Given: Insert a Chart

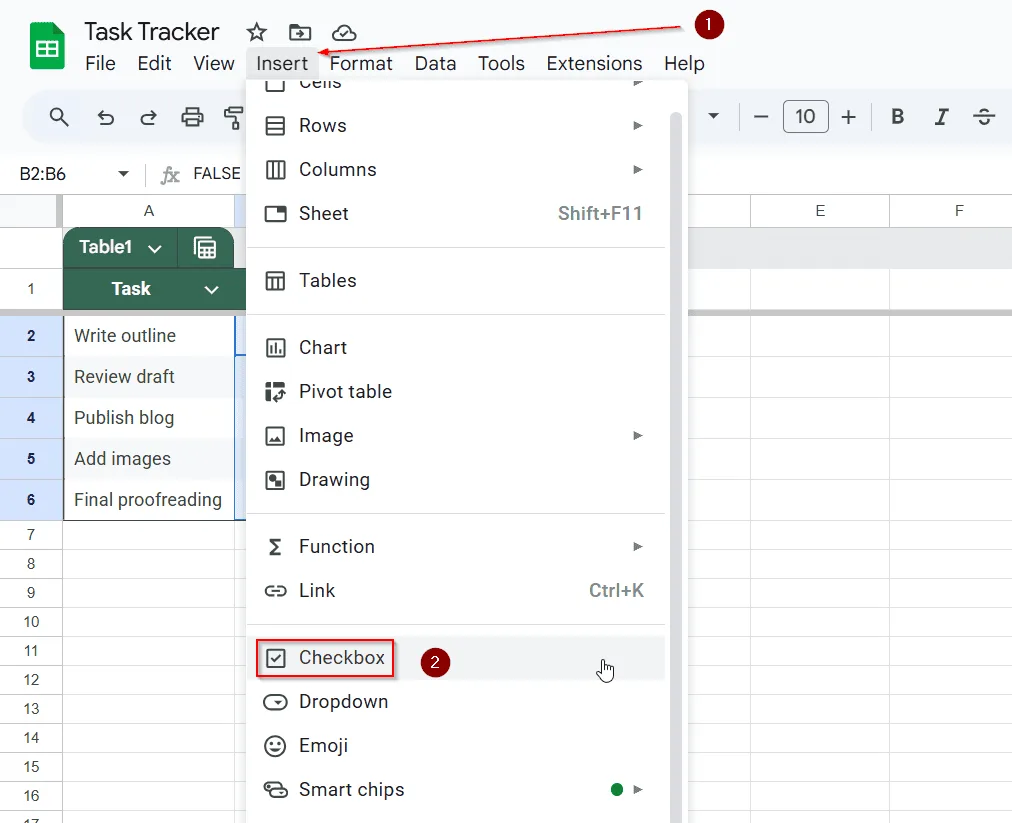Looking at the screenshot, I should 456,348.
